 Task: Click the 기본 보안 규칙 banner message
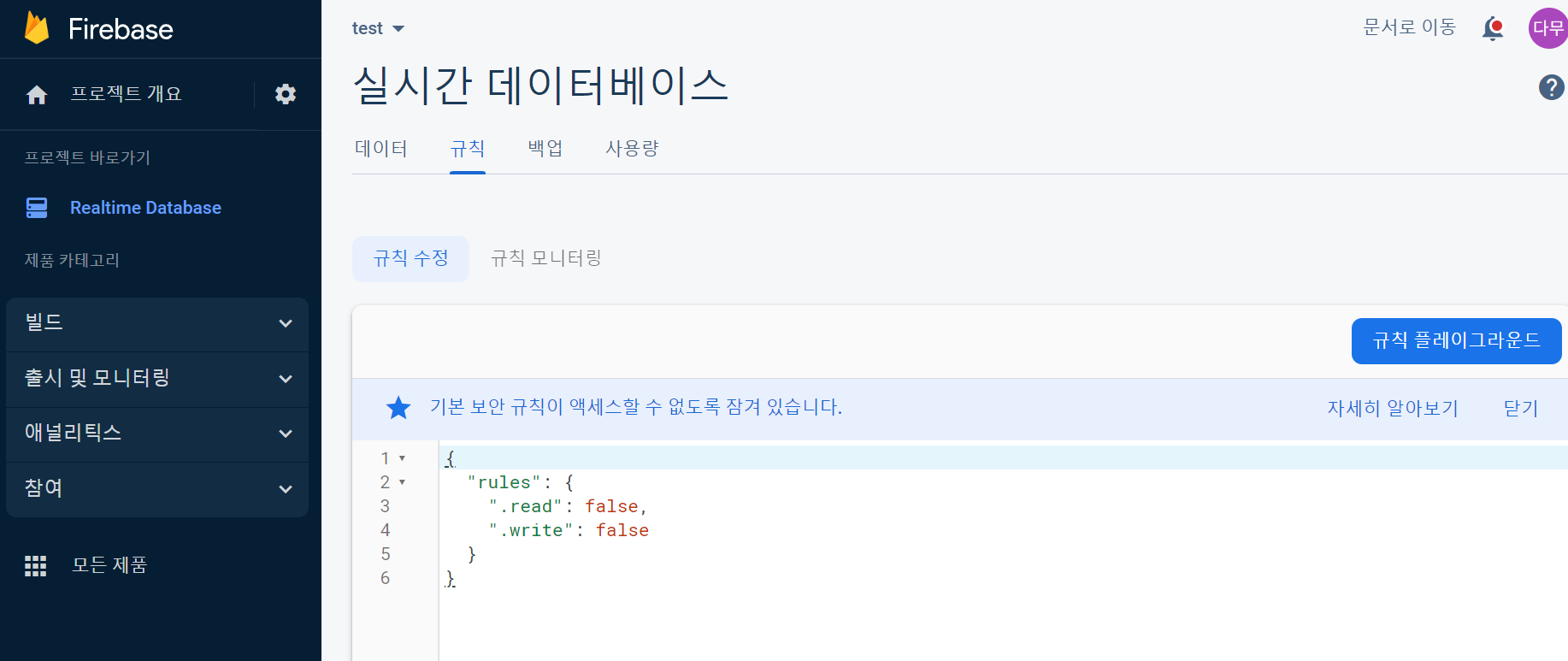[x=636, y=407]
